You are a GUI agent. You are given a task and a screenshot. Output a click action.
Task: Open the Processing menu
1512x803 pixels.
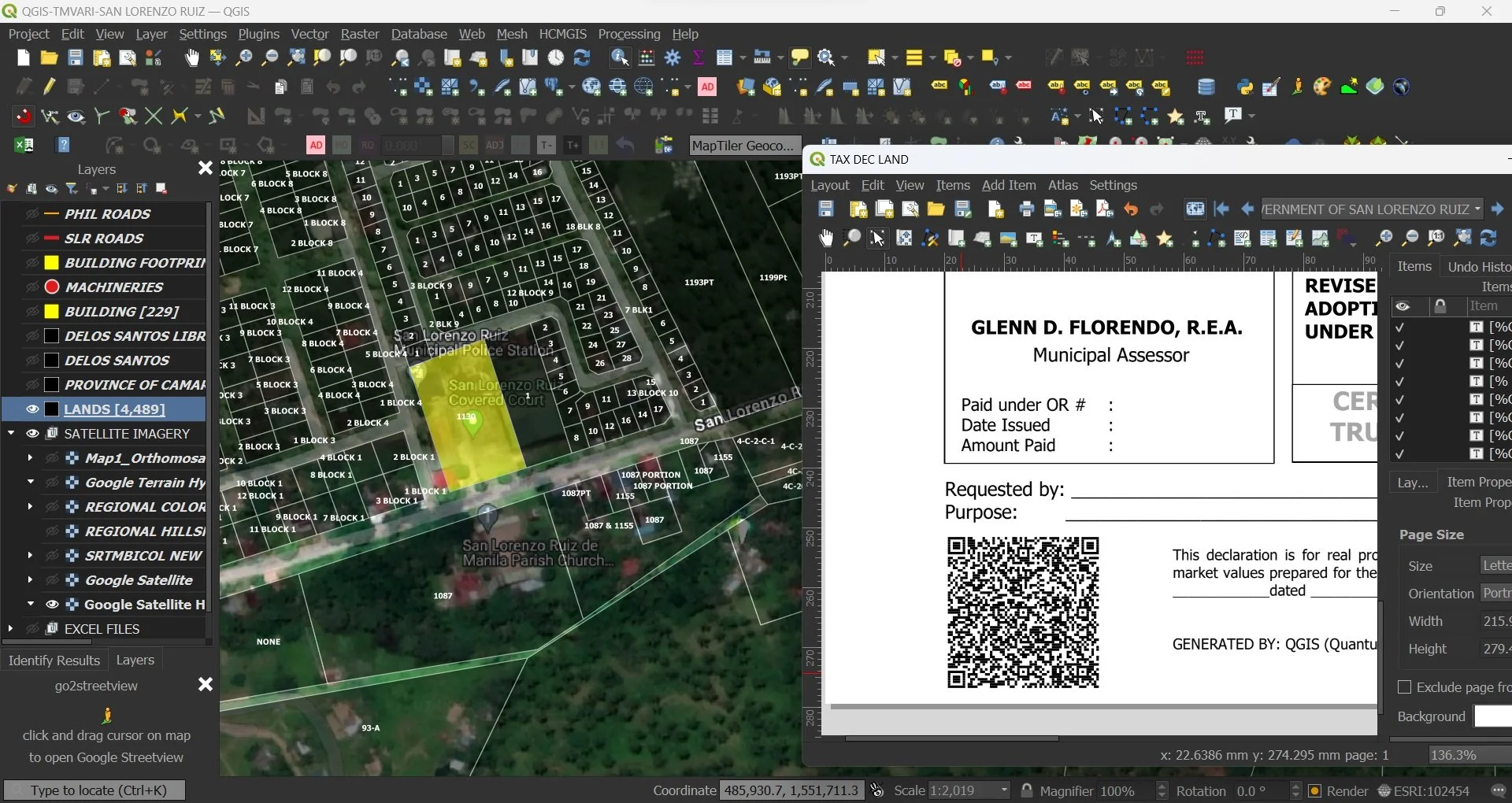click(628, 34)
